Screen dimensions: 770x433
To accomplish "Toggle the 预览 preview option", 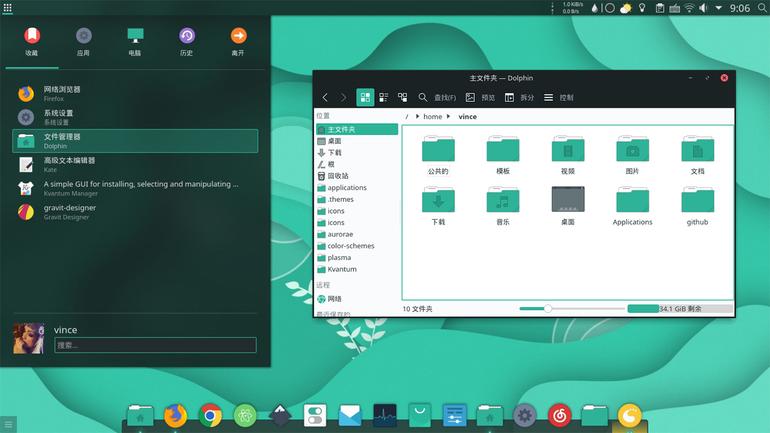I will pos(480,98).
